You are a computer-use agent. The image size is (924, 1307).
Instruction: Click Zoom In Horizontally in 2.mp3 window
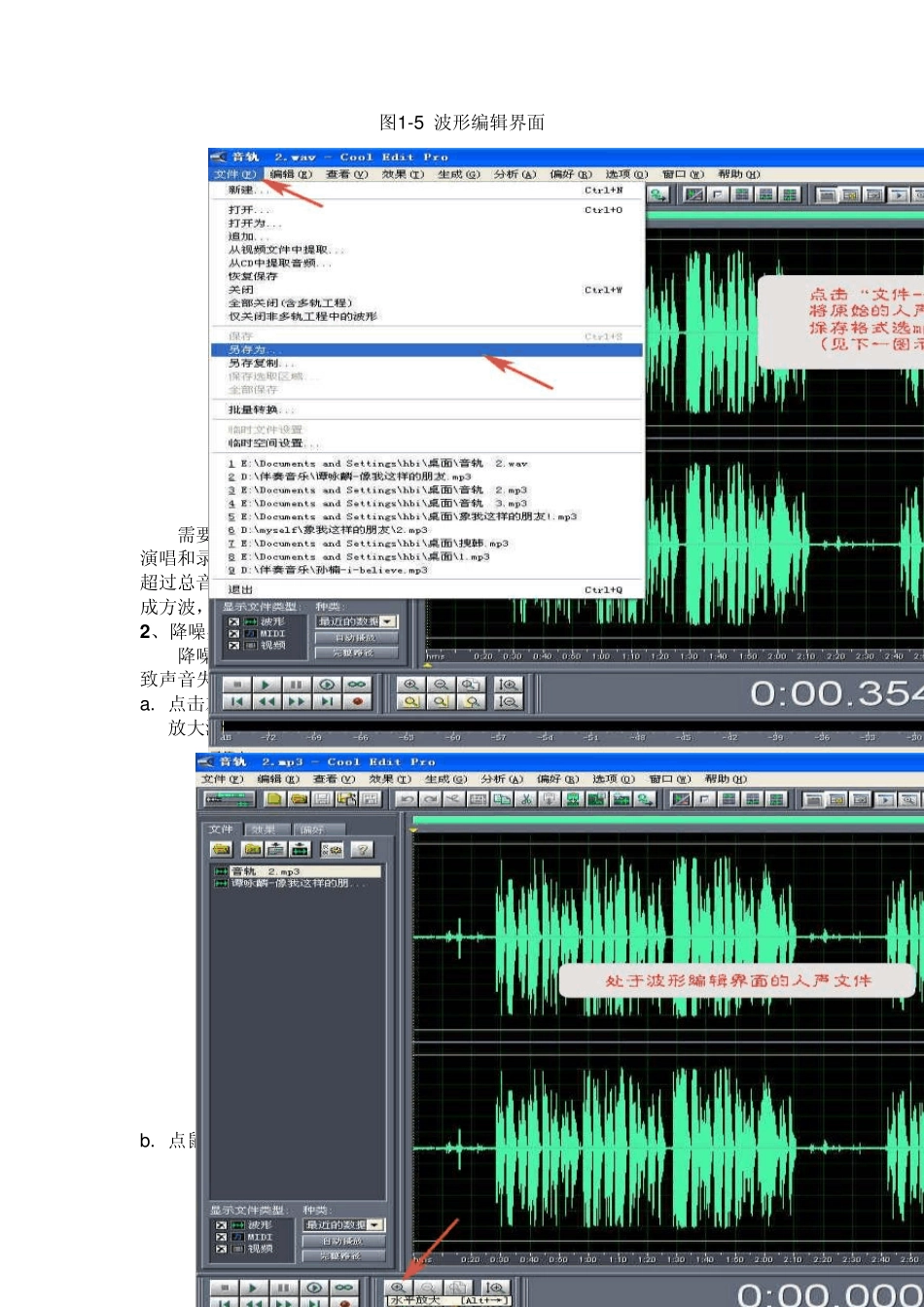(x=399, y=1287)
